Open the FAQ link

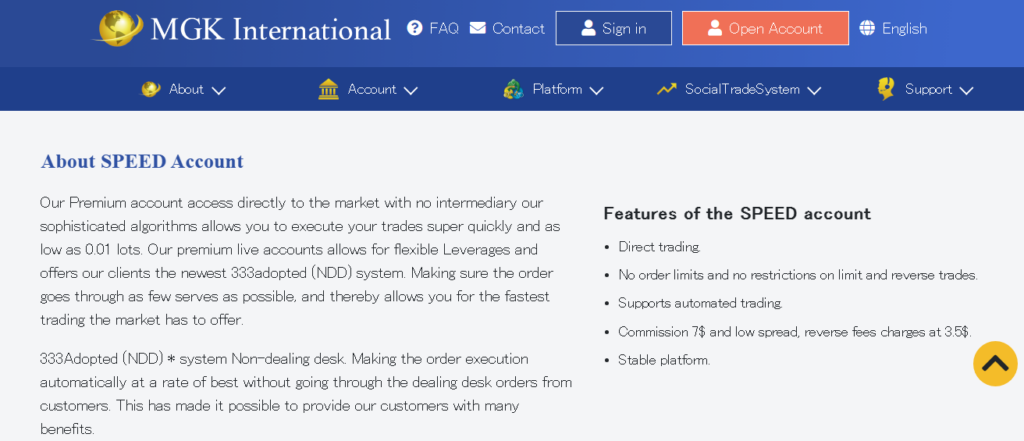[x=433, y=28]
